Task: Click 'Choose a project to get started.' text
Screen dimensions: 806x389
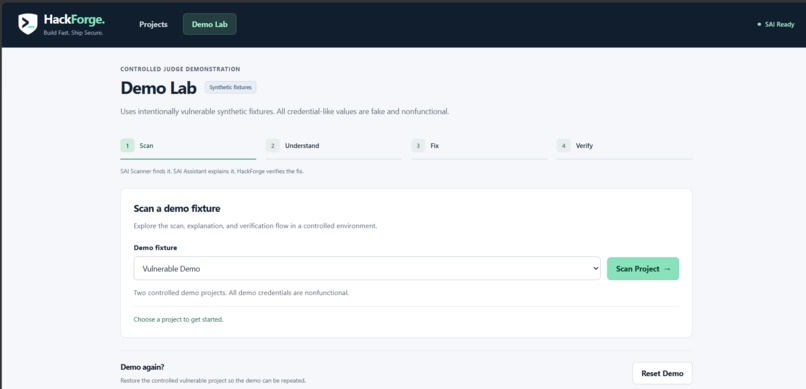Action: point(178,319)
